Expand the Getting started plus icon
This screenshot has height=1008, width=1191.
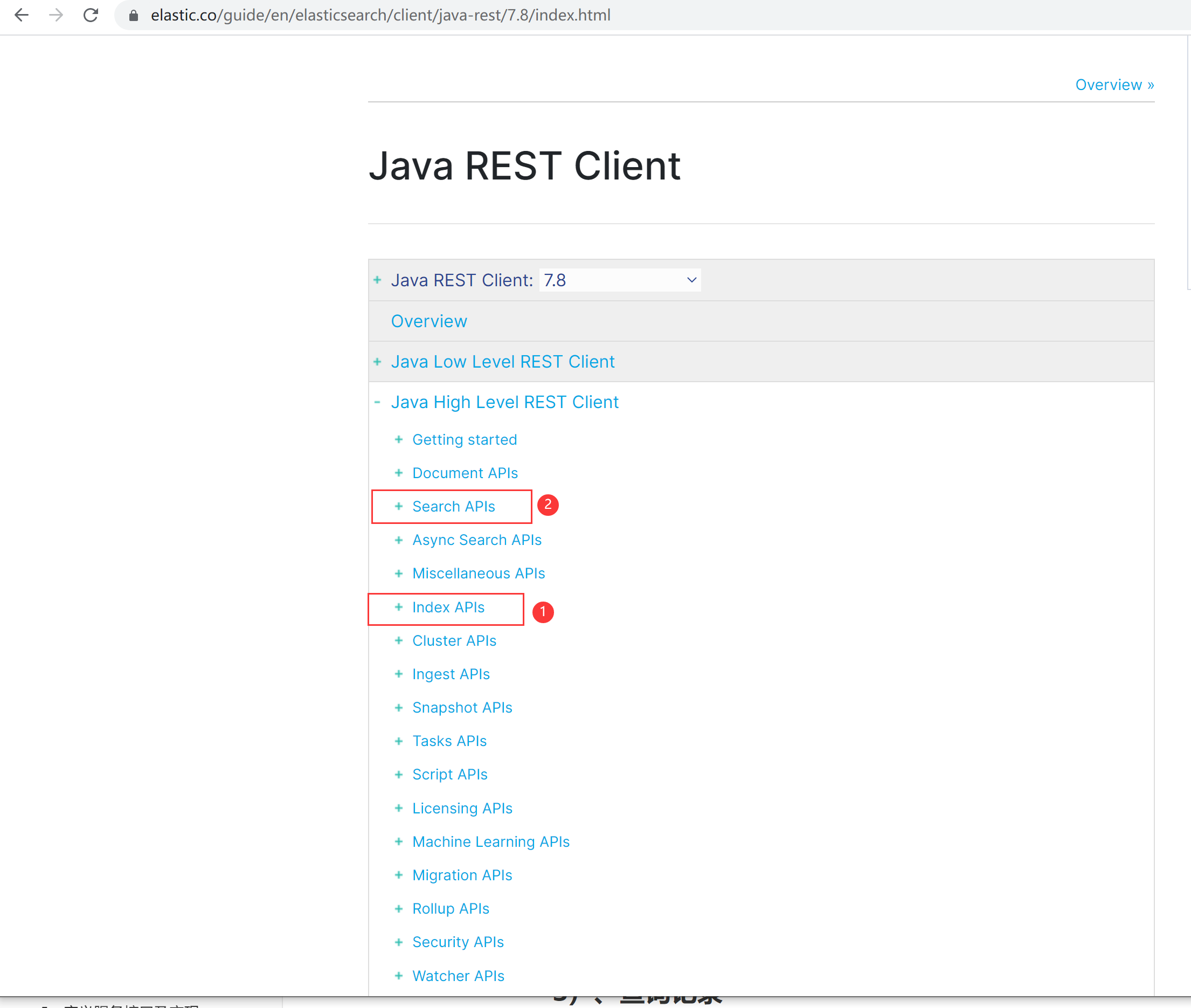(x=399, y=439)
